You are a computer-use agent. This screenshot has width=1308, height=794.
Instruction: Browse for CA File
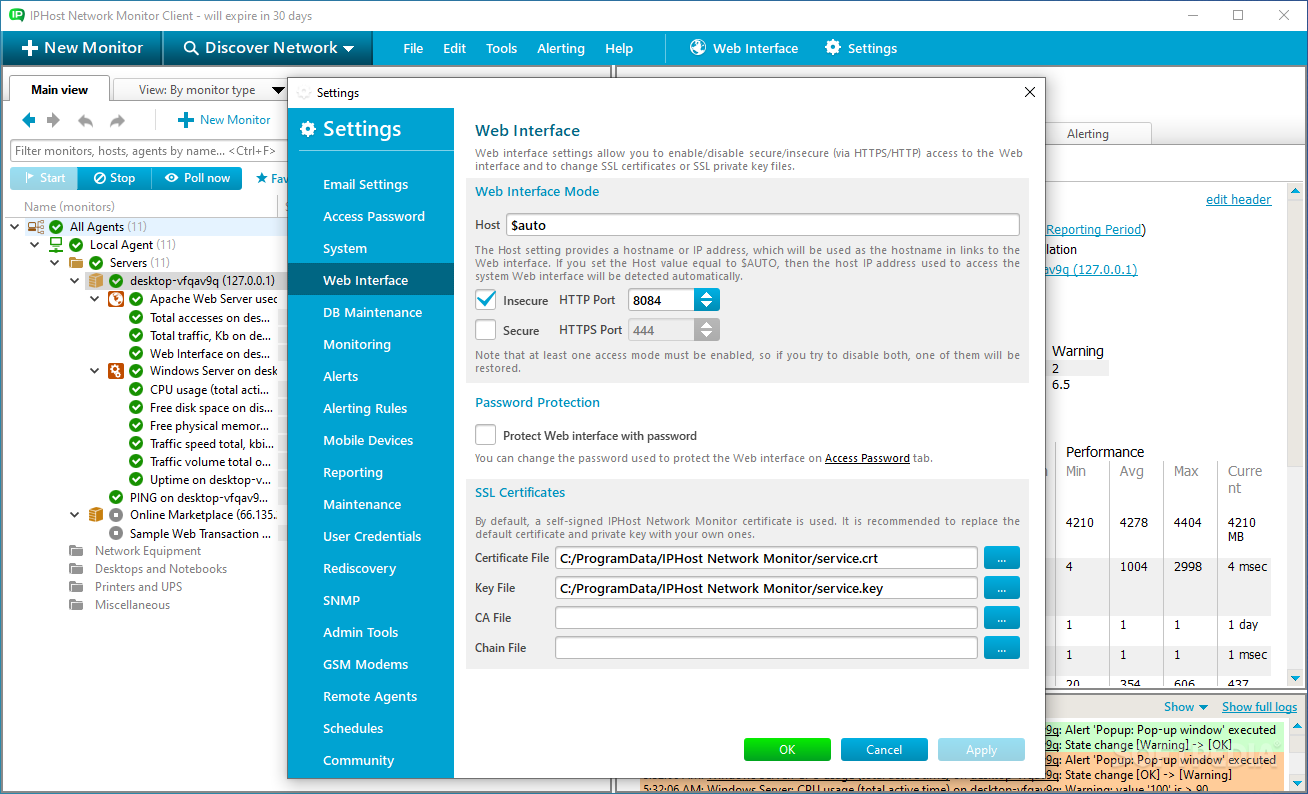pyautogui.click(x=1002, y=617)
